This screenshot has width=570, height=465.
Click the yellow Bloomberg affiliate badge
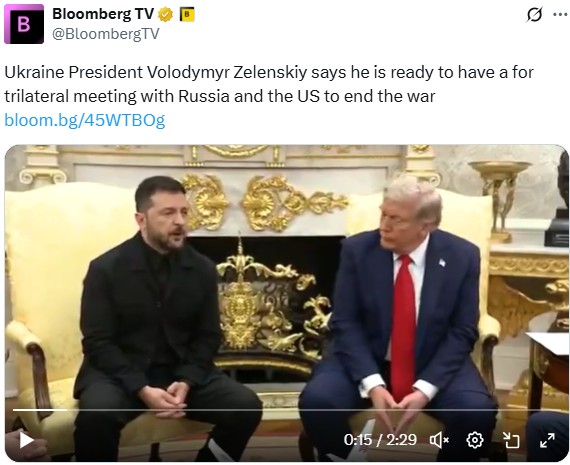[187, 15]
